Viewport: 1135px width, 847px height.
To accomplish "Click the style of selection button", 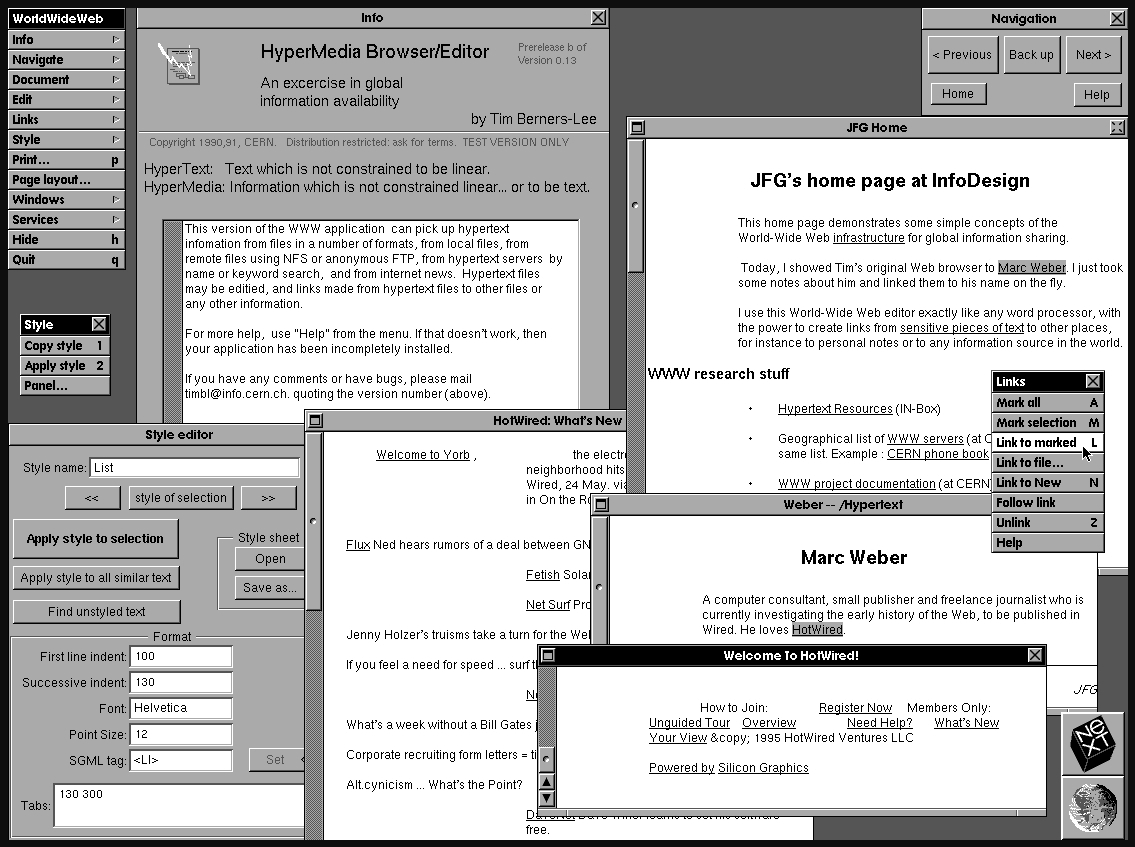I will 181,498.
